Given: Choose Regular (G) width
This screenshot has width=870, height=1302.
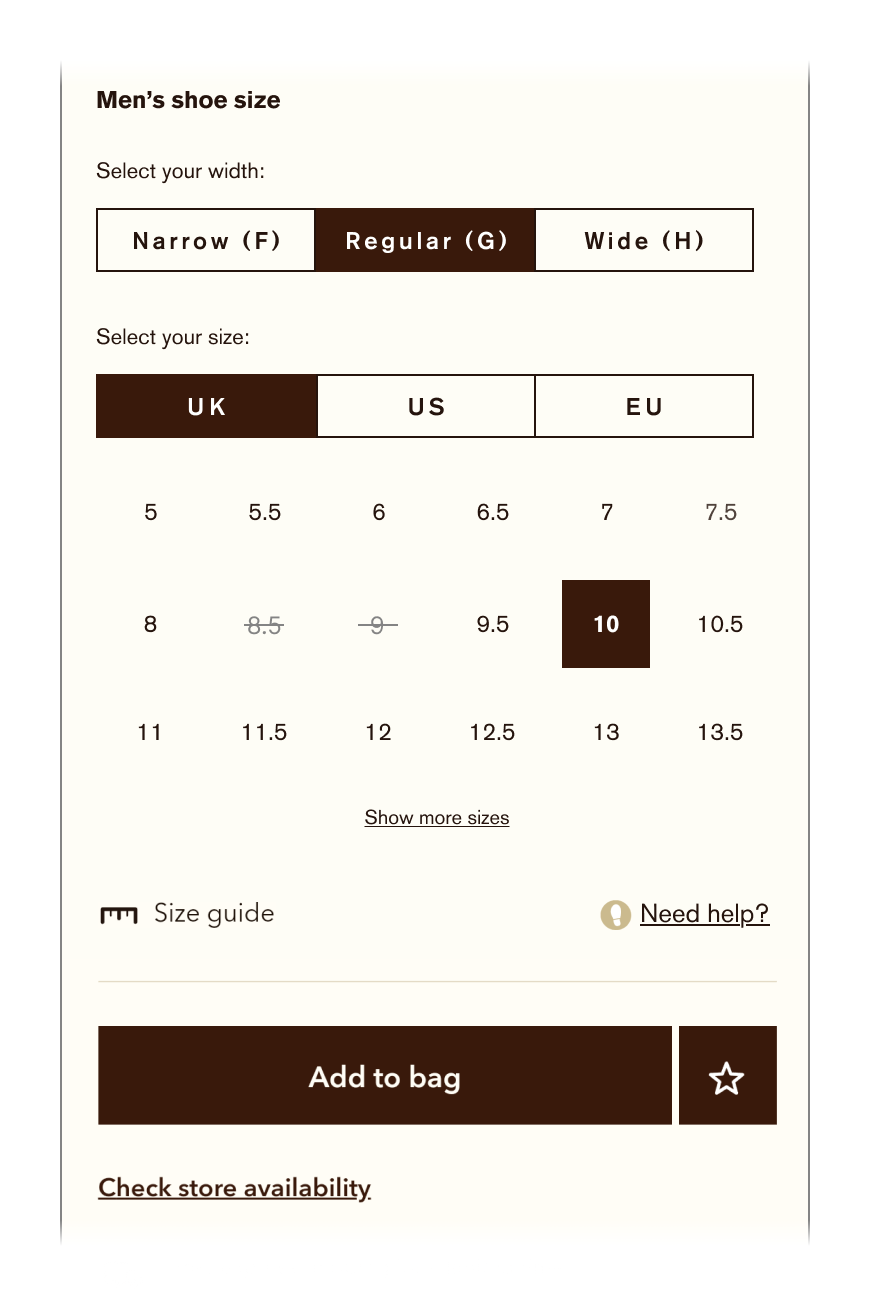Looking at the screenshot, I should click(426, 240).
